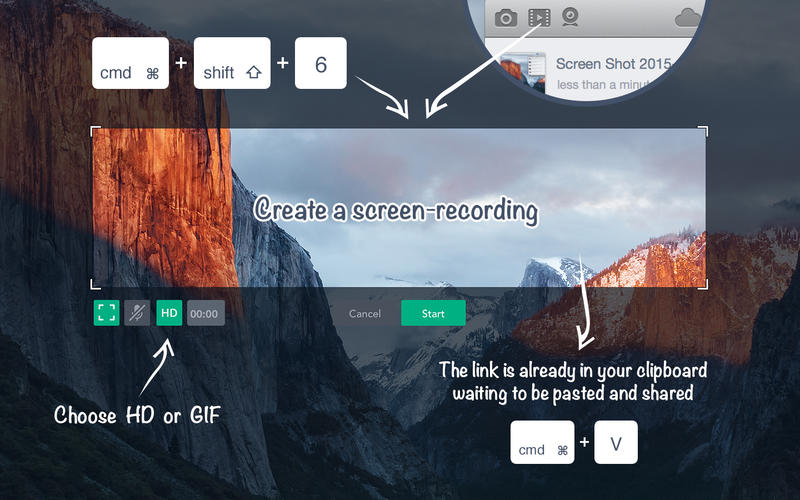Image resolution: width=800 pixels, height=500 pixels.
Task: Click the top cmd key cap beside shift
Action: tap(130, 63)
